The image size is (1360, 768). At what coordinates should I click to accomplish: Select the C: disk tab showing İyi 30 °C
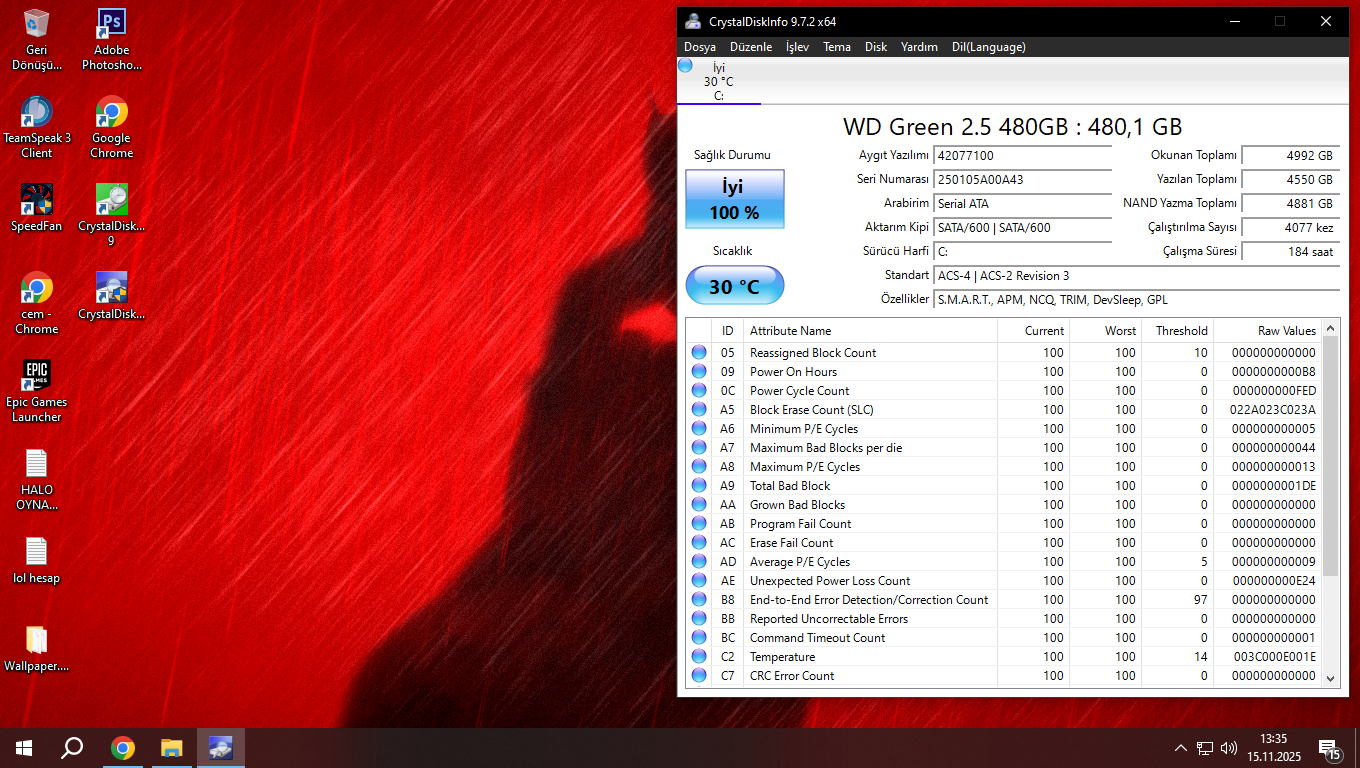click(718, 81)
